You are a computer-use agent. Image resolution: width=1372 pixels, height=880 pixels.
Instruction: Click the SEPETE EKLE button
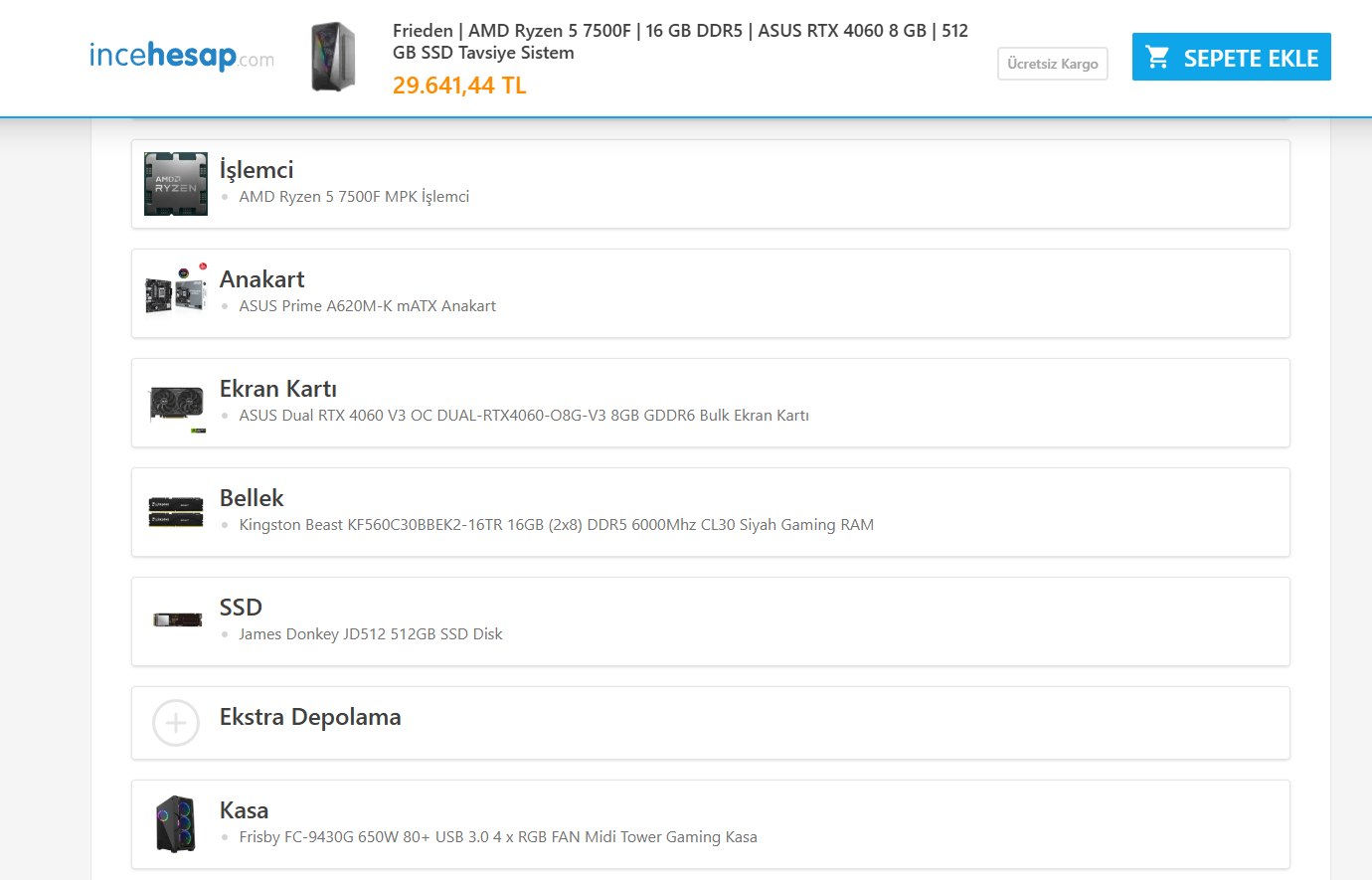pos(1231,57)
